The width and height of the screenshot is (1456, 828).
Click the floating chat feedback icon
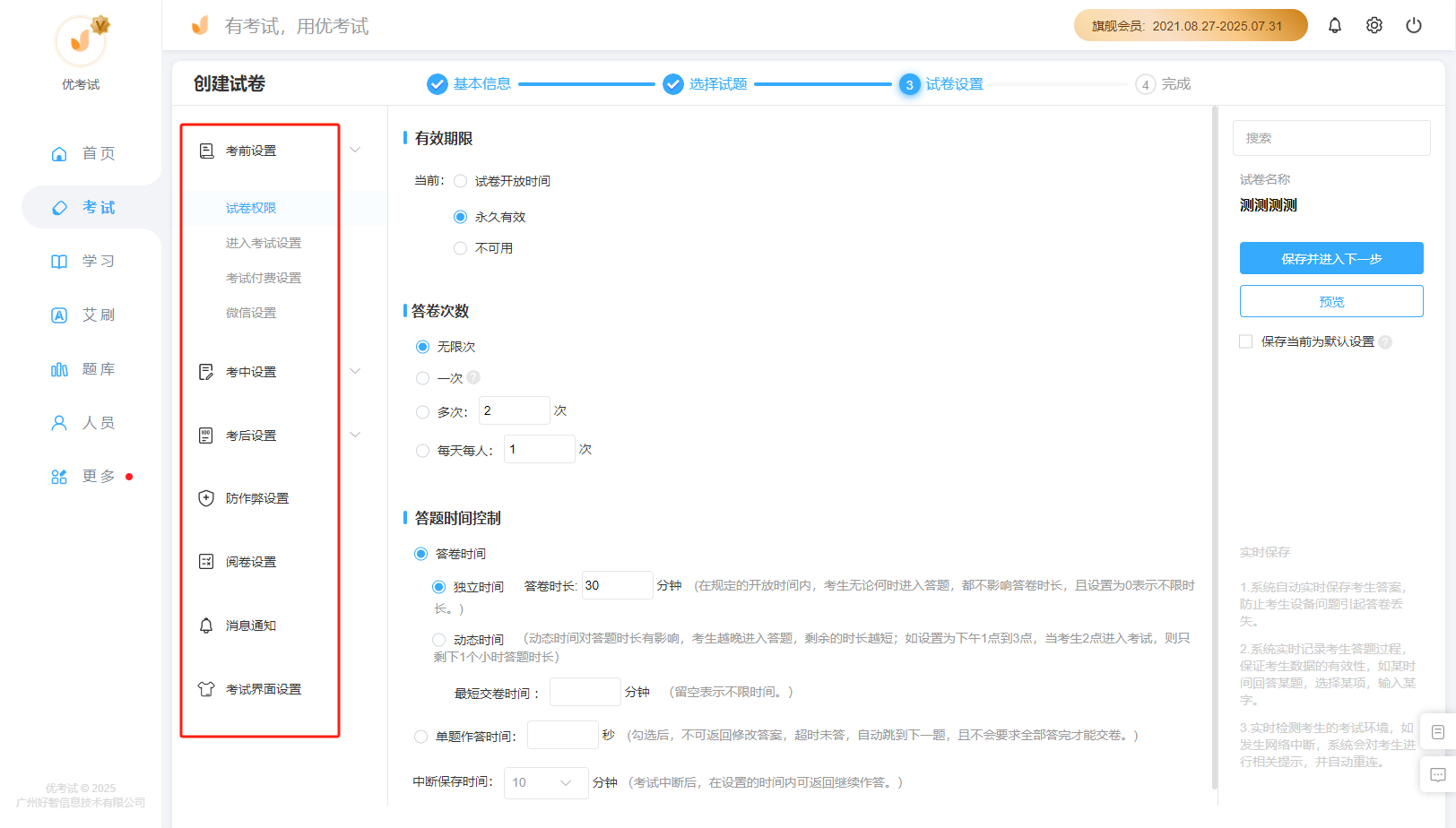(1438, 775)
